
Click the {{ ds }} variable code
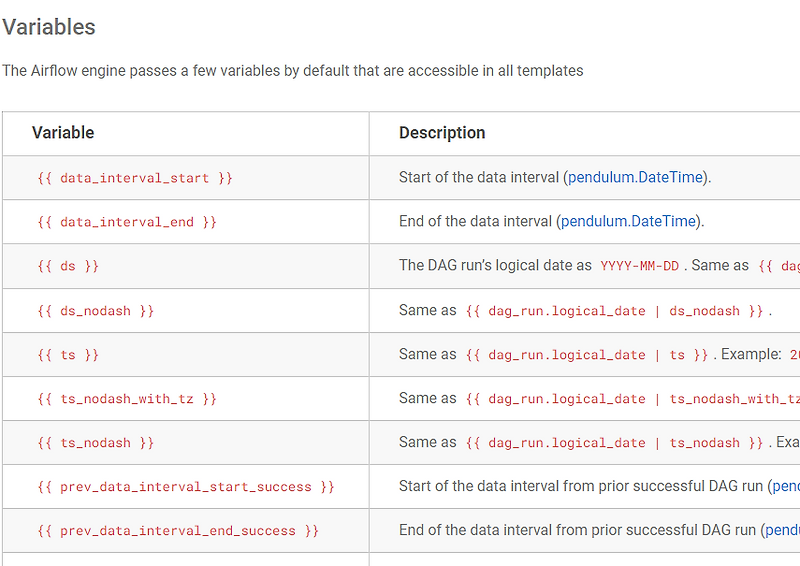68,266
